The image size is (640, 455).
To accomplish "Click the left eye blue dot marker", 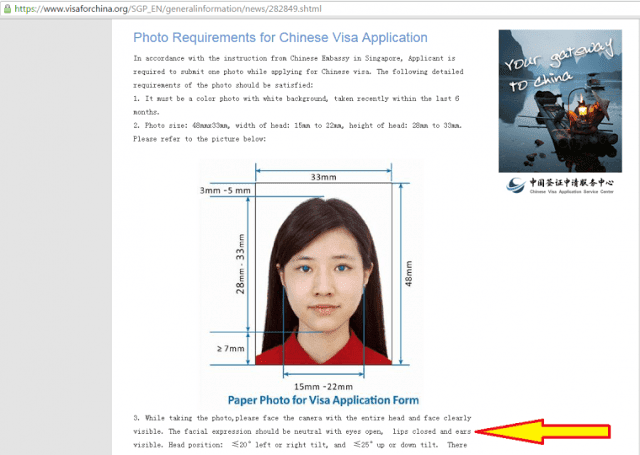I will coord(306,268).
